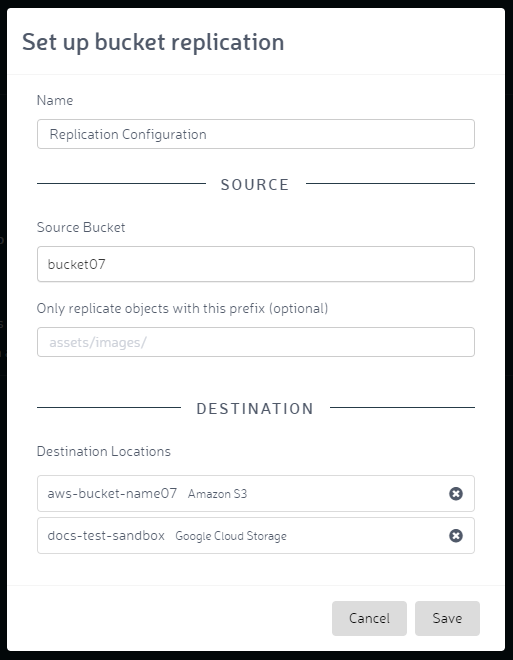
Task: Cancel the bucket replication setup
Action: [x=369, y=618]
